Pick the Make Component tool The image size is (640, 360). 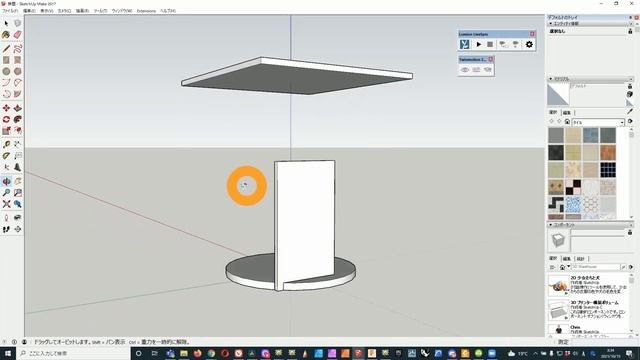(x=17, y=23)
